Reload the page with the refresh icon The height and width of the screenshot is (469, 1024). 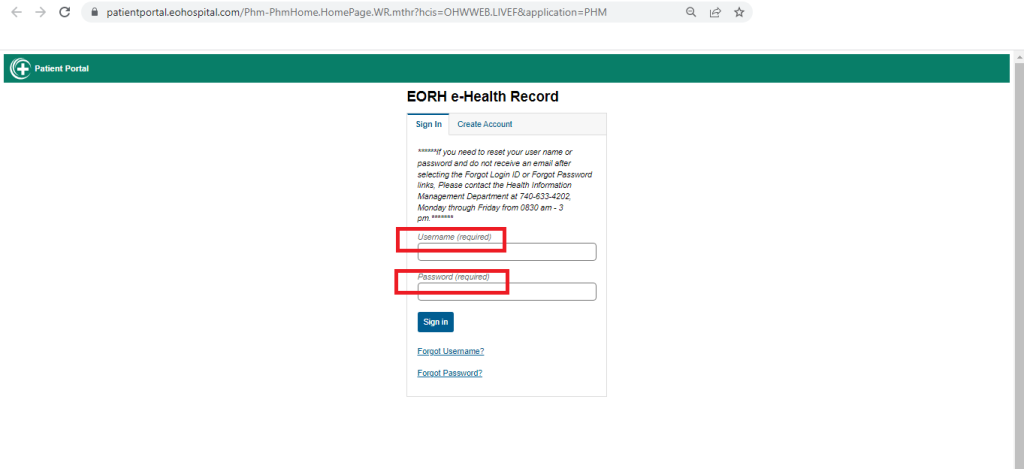pyautogui.click(x=64, y=12)
